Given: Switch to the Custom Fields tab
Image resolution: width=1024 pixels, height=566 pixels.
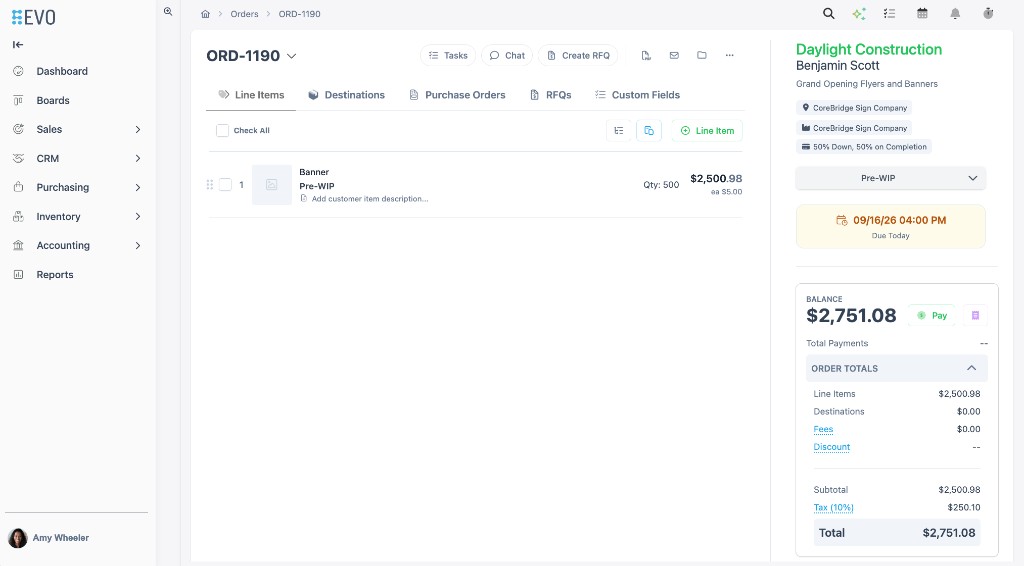Looking at the screenshot, I should click(x=637, y=95).
